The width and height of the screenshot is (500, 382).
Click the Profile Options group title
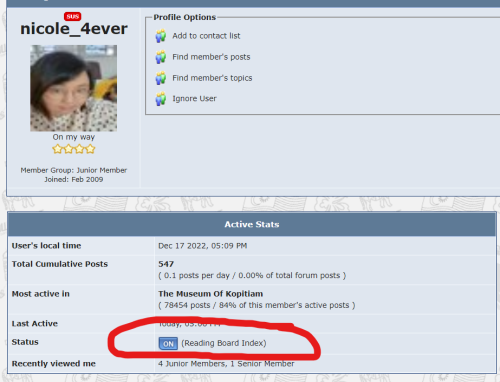pyautogui.click(x=185, y=17)
